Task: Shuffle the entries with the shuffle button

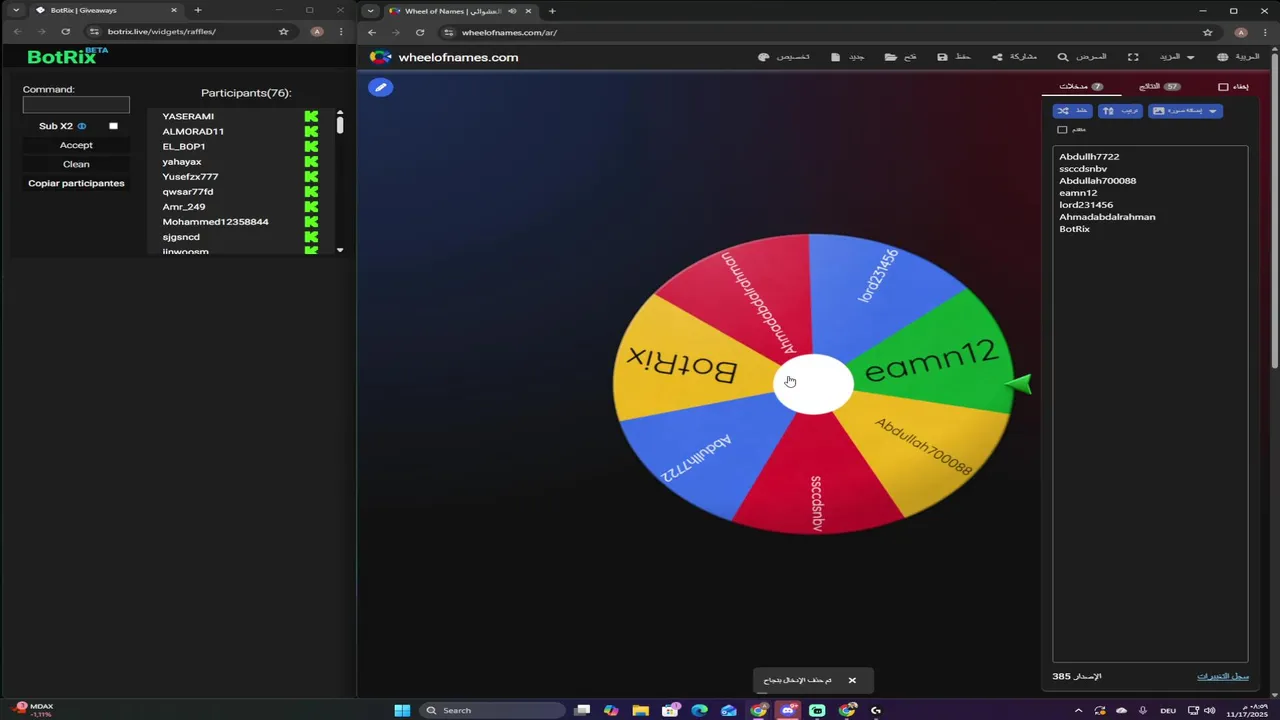Action: (x=1072, y=111)
